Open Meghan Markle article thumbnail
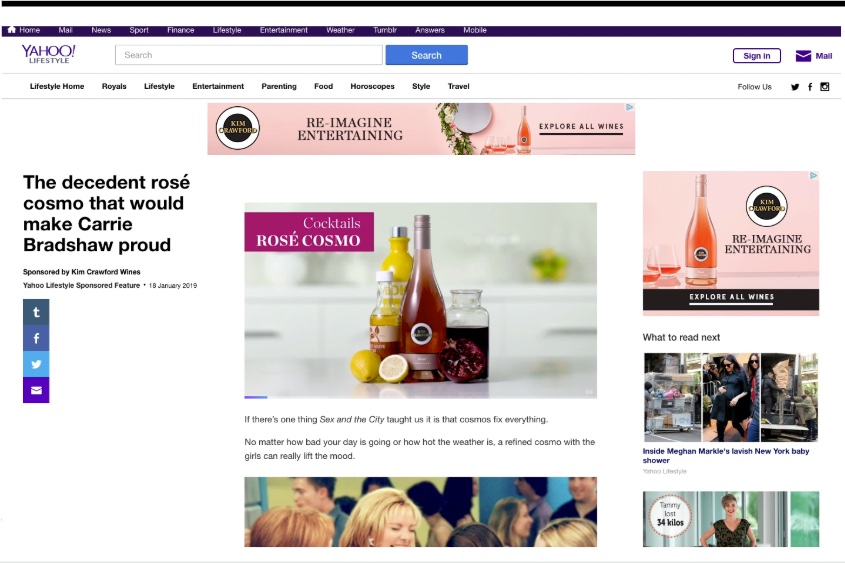Screen dimensions: 845x563 [731, 397]
